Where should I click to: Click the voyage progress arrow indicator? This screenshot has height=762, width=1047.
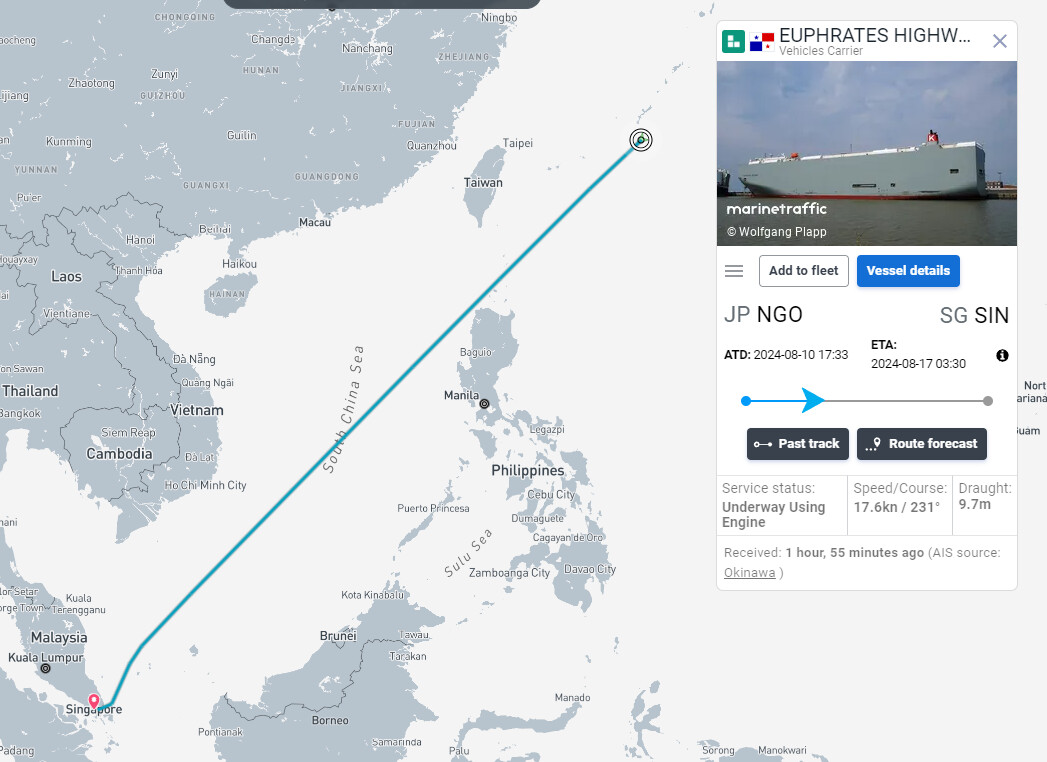[813, 400]
